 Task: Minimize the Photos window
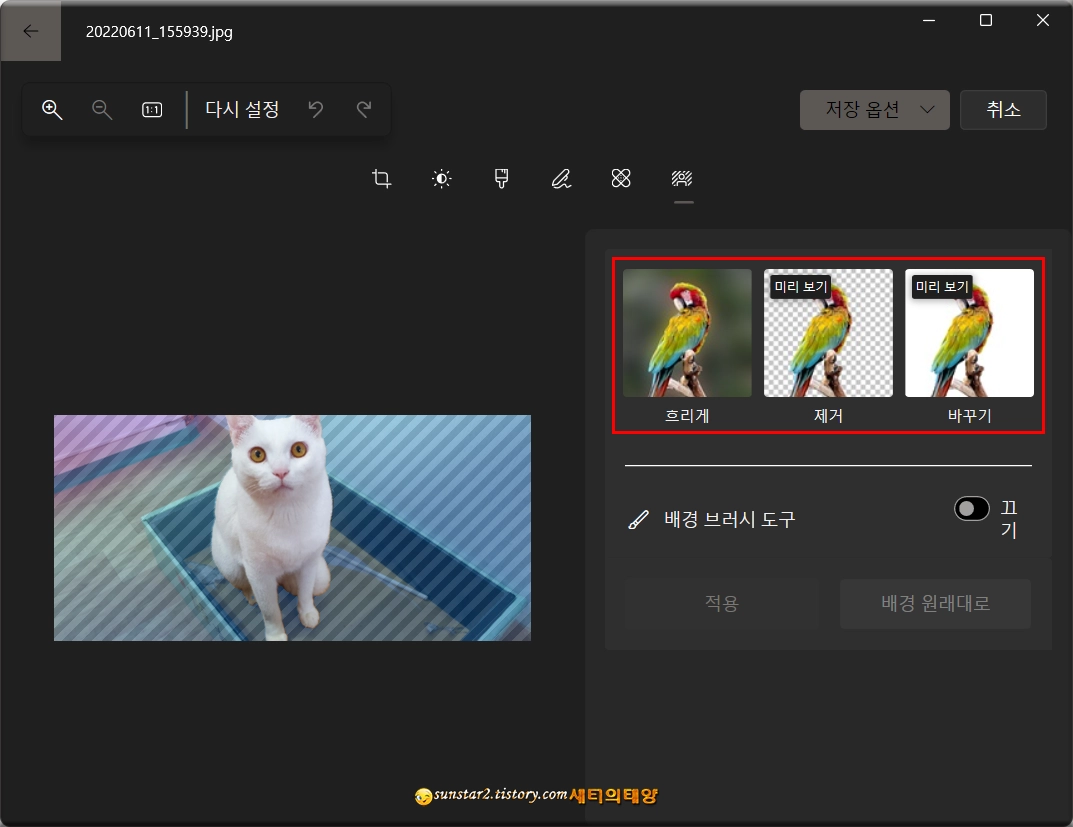tap(929, 21)
